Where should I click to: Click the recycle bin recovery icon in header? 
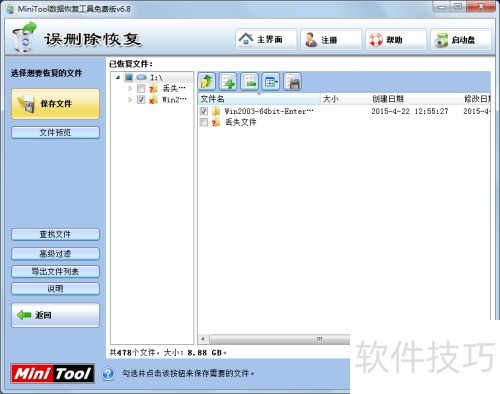point(24,37)
